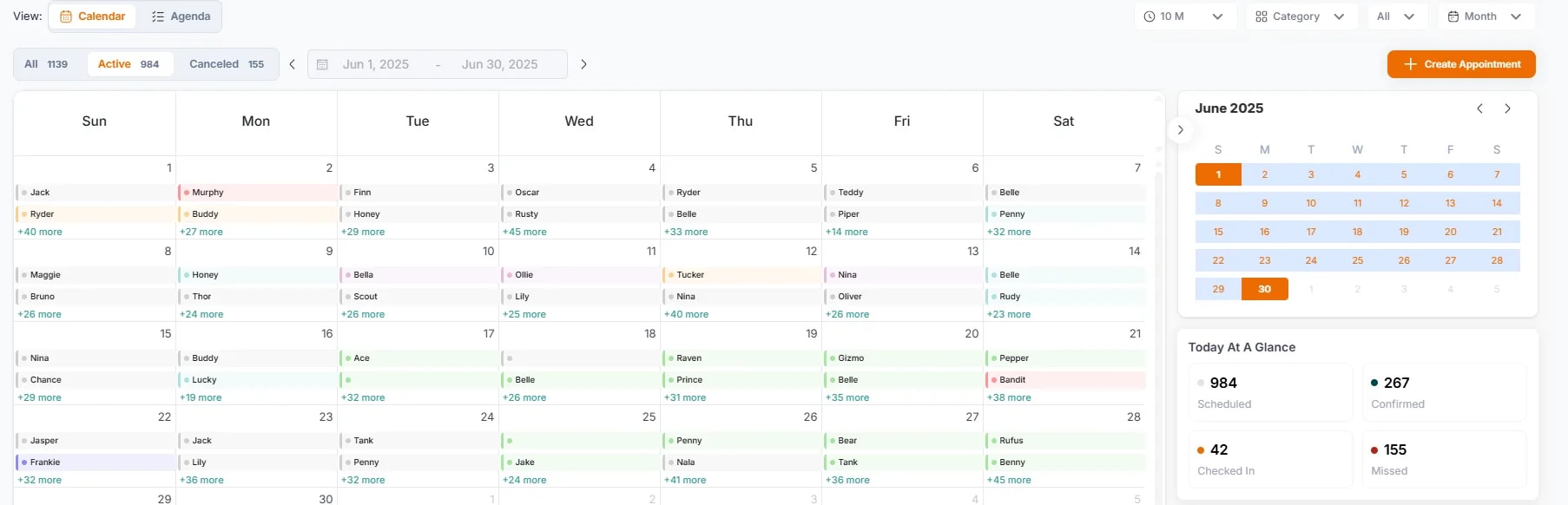
Task: Open Ollie appointment on June 11
Action: (x=580, y=275)
